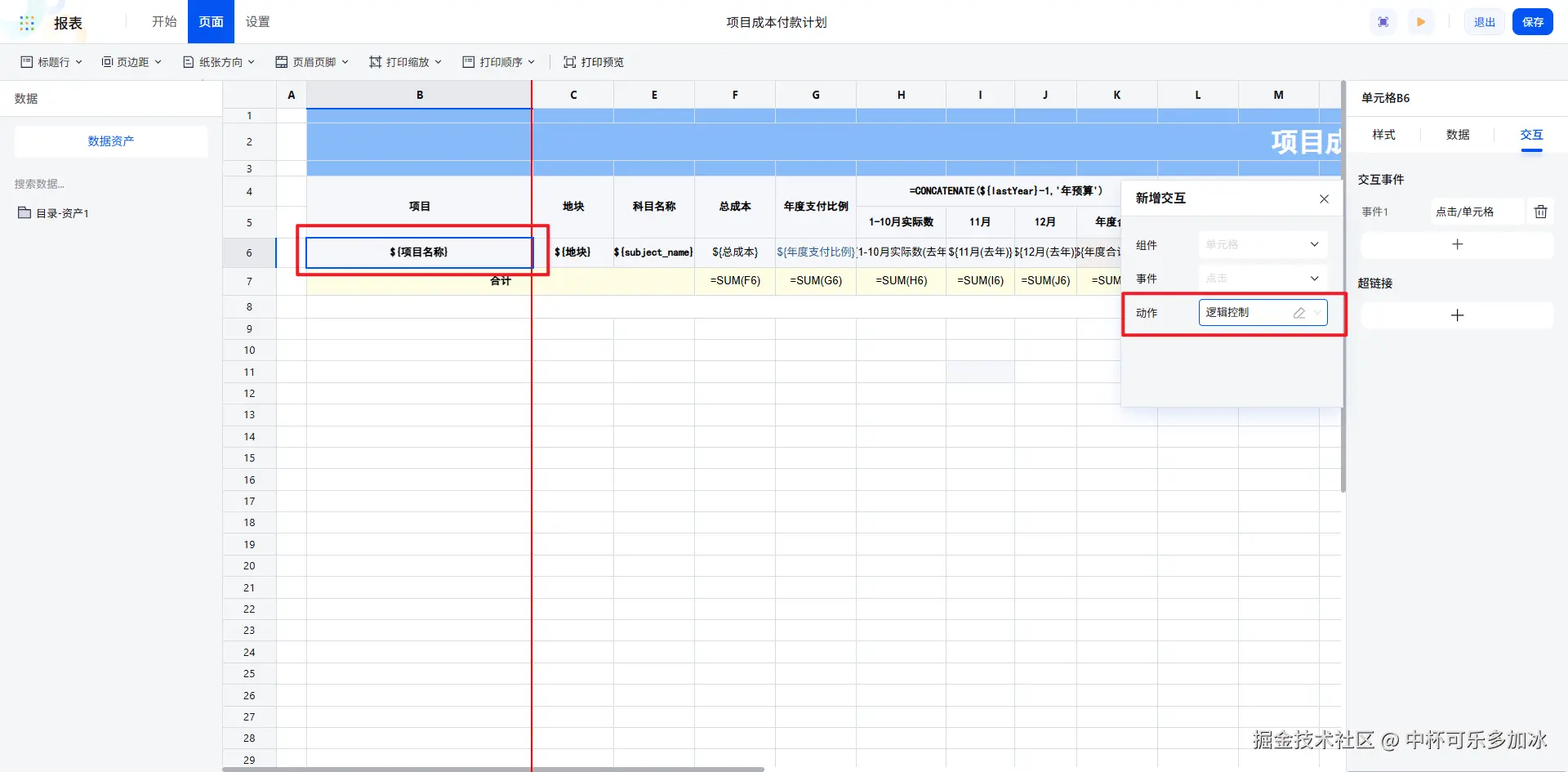This screenshot has width=1568, height=772.
Task: Select column header C
Action: click(572, 95)
